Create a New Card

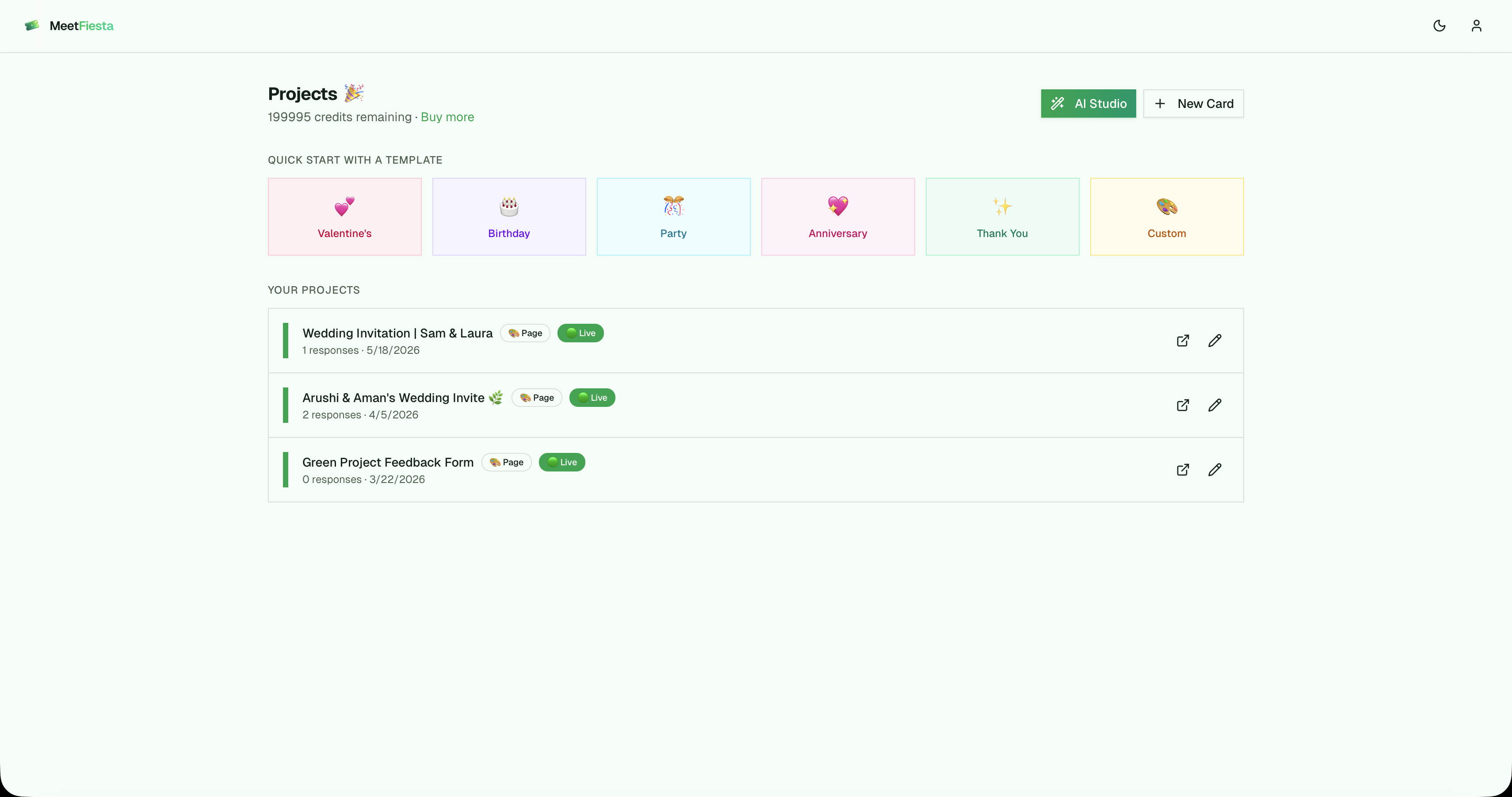click(x=1193, y=103)
